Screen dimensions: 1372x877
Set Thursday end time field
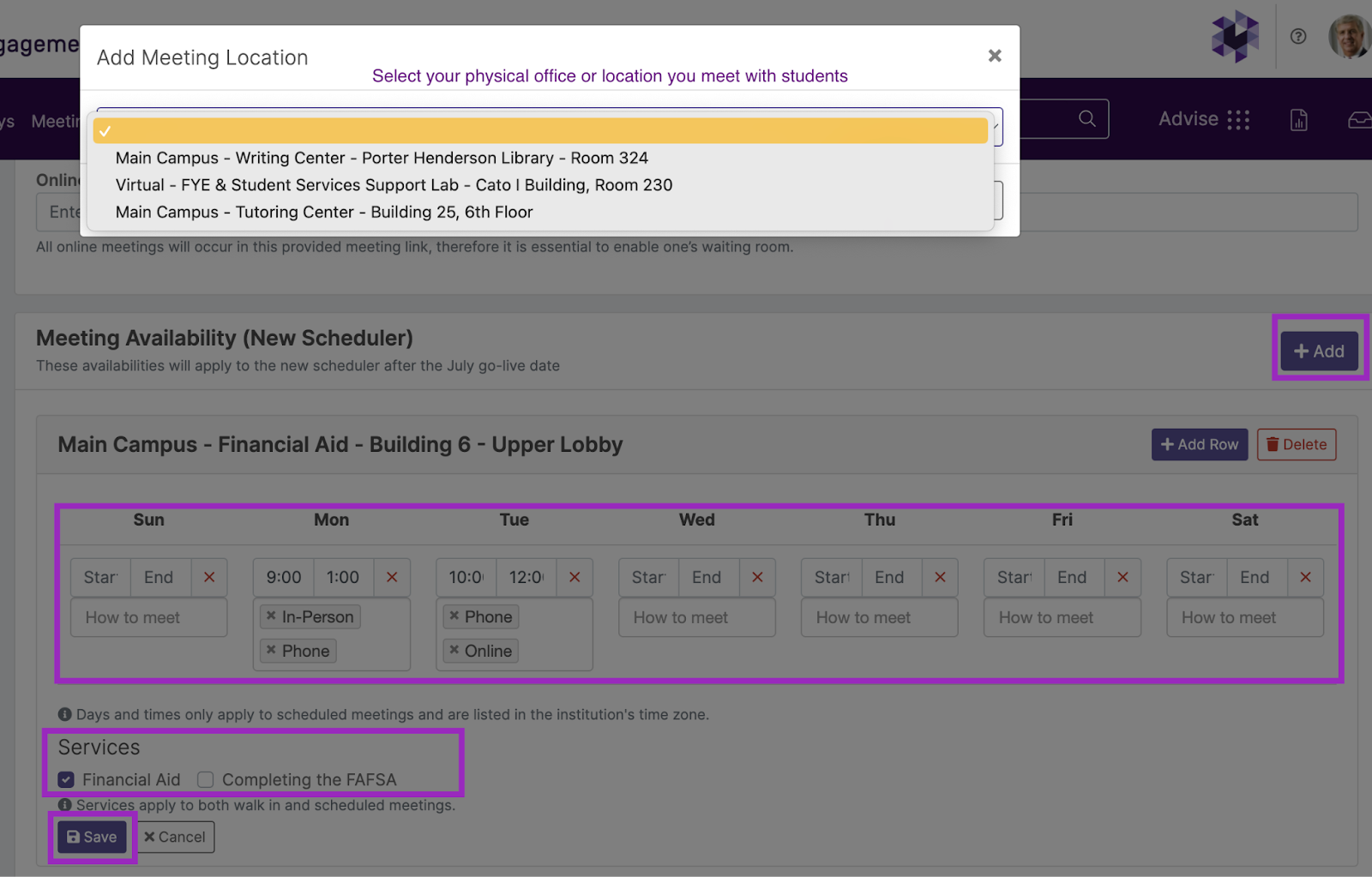click(x=891, y=577)
